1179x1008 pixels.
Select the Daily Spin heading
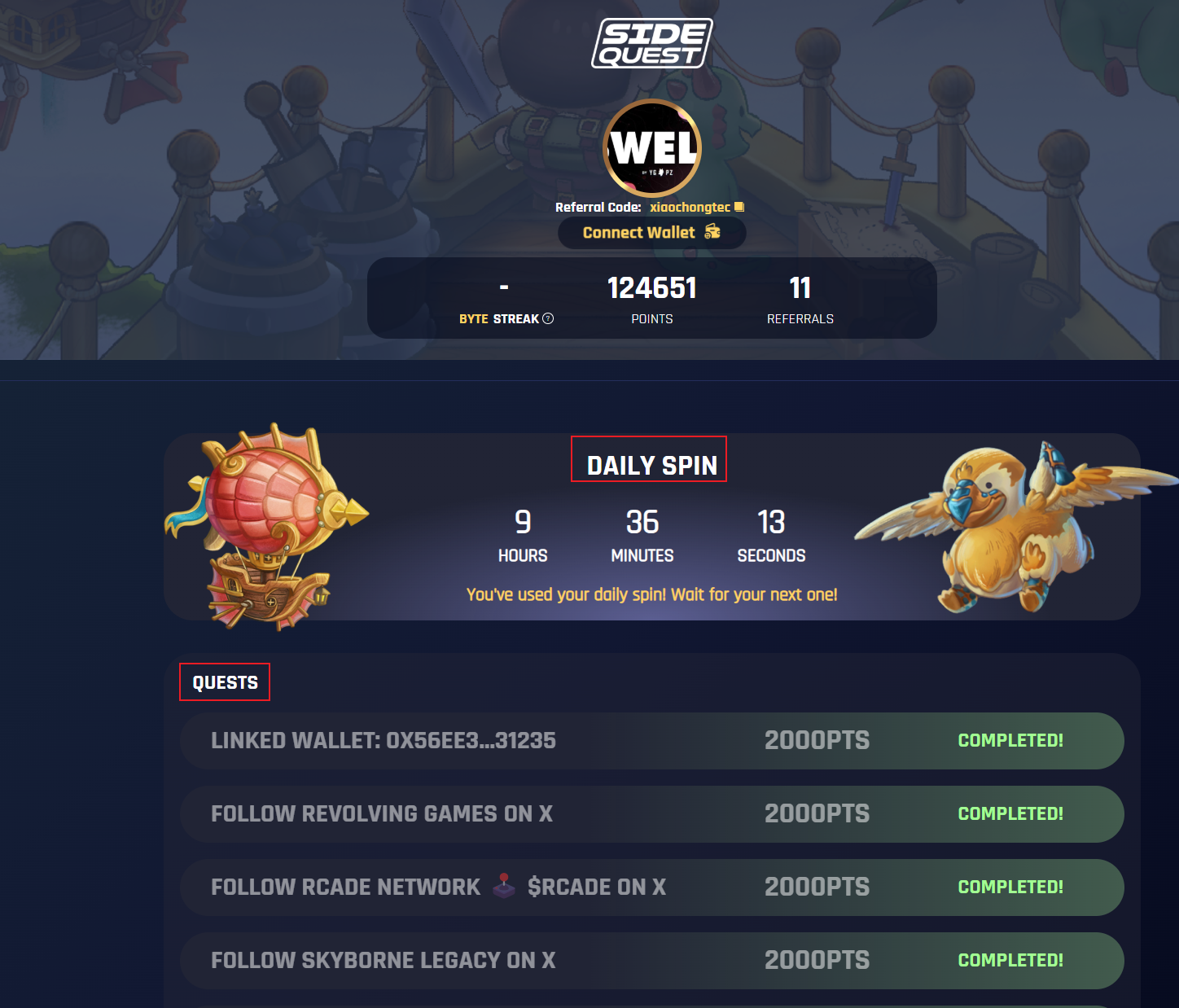pos(652,465)
